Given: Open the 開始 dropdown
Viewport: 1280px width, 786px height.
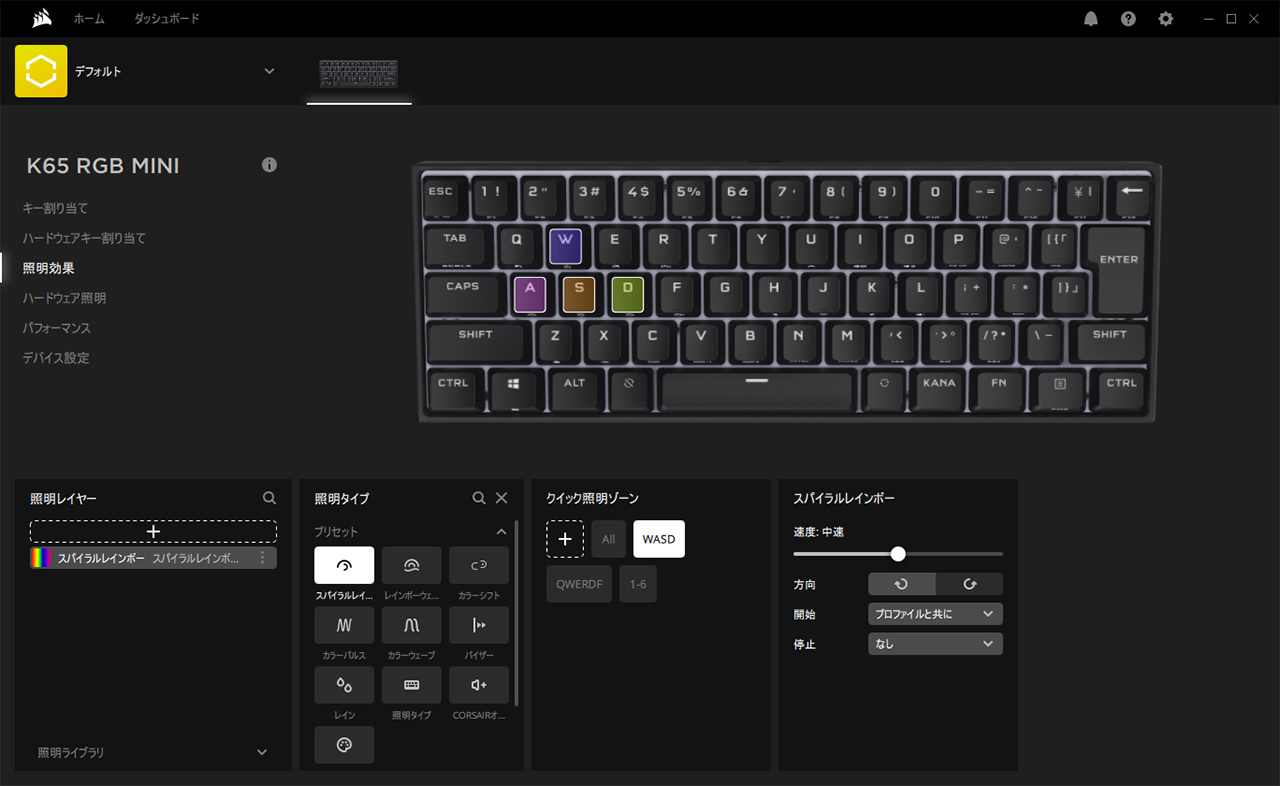Looking at the screenshot, I should point(935,614).
